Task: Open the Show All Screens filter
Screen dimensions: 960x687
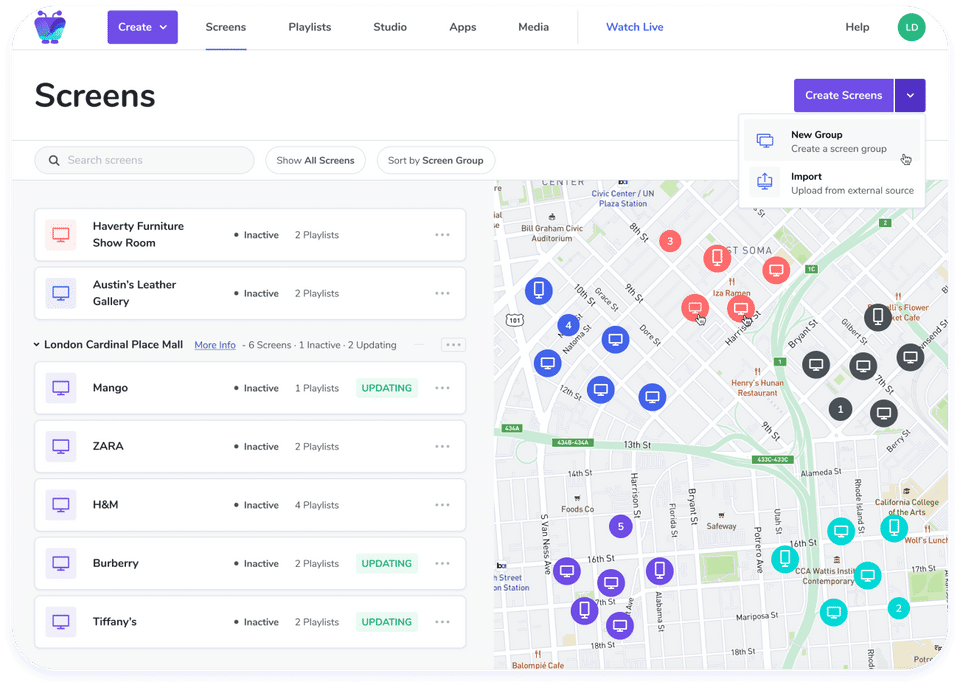Action: tap(315, 160)
